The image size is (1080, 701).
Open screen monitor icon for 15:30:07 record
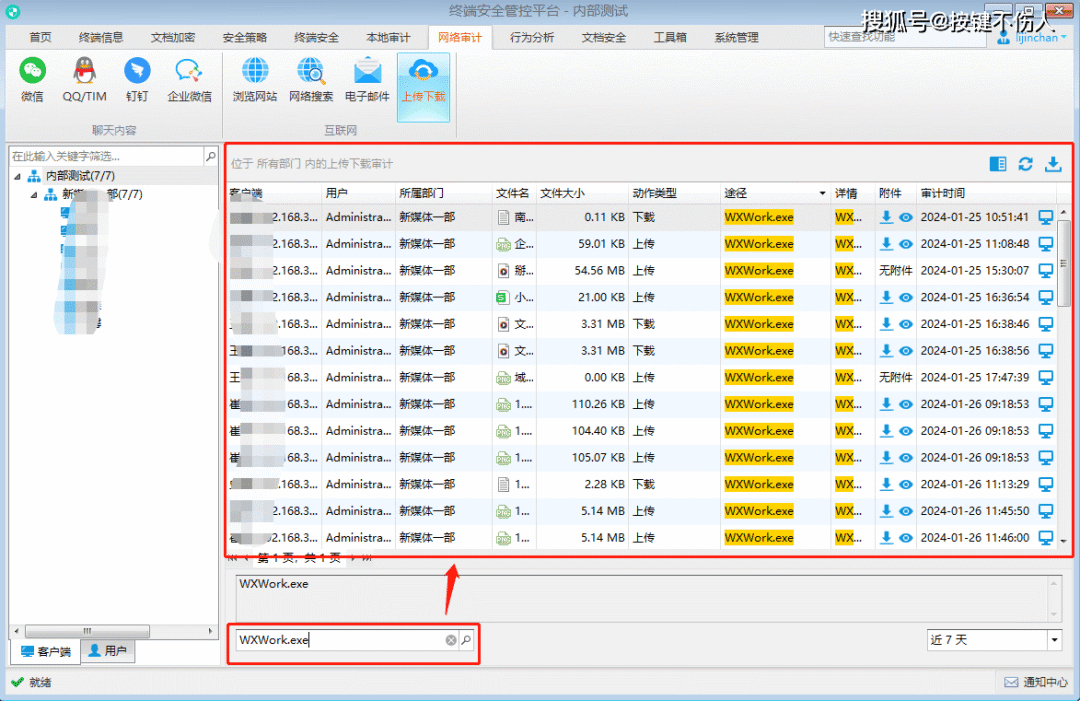(x=1046, y=271)
